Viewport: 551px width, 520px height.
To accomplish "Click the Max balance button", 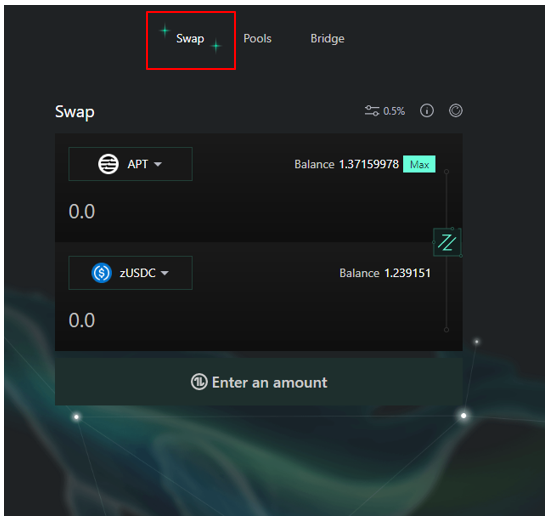I will (419, 164).
